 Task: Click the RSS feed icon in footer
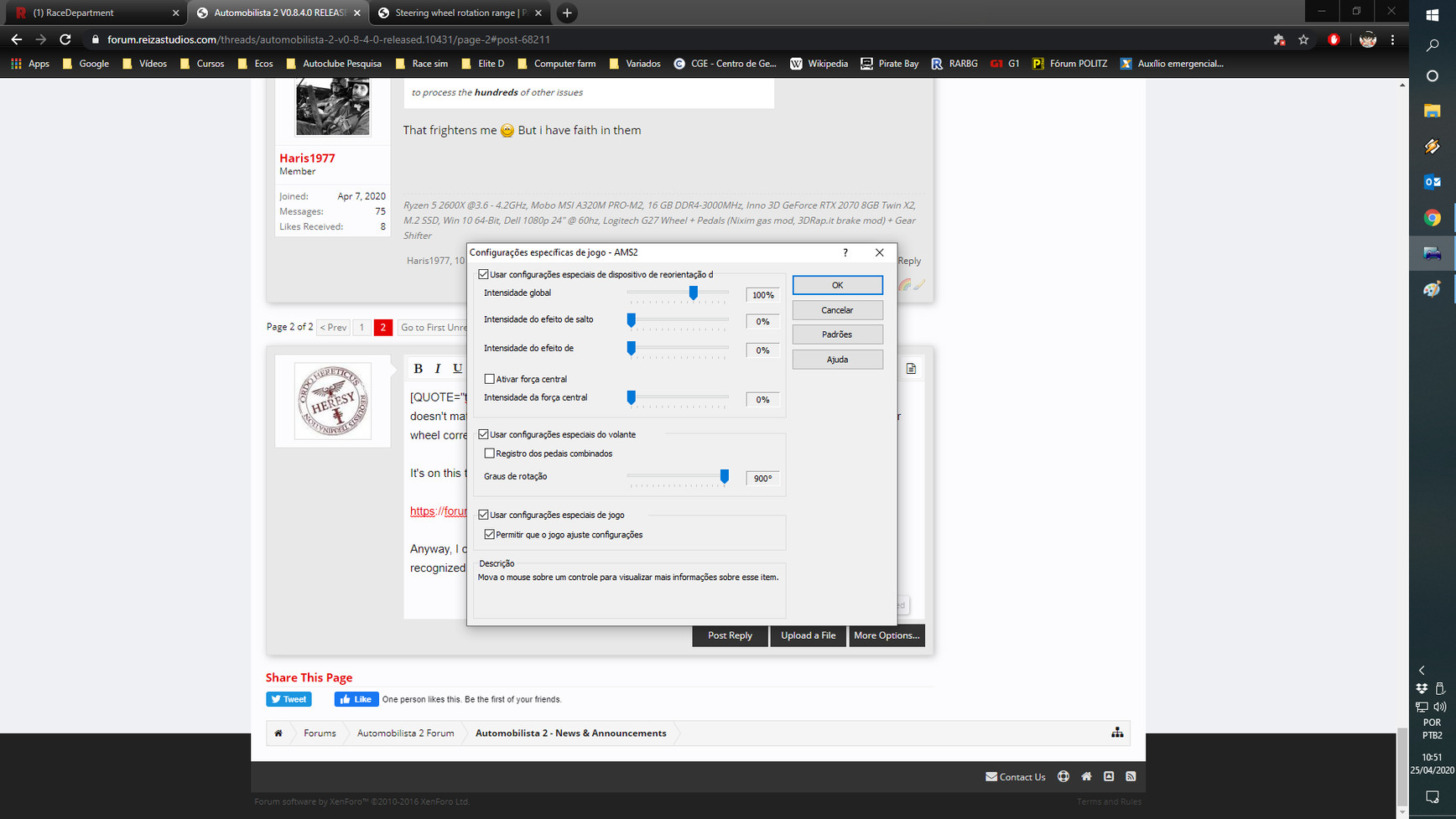1131,776
